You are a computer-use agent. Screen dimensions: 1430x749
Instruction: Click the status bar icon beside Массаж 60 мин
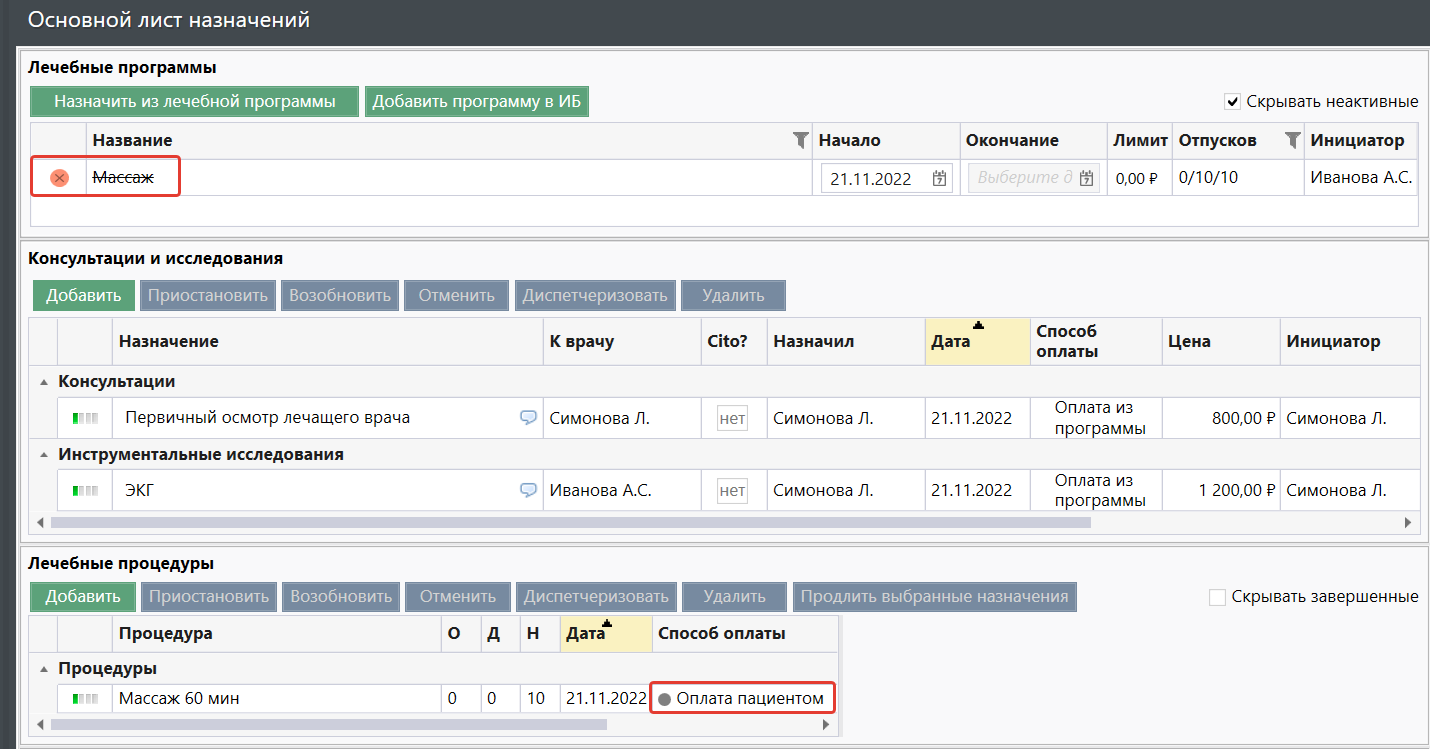[85, 699]
